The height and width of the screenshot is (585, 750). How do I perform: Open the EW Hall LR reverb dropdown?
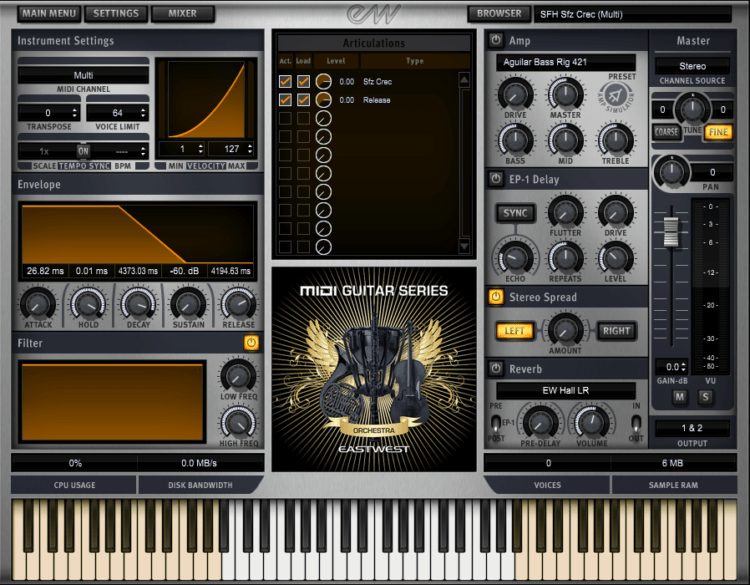[x=565, y=390]
